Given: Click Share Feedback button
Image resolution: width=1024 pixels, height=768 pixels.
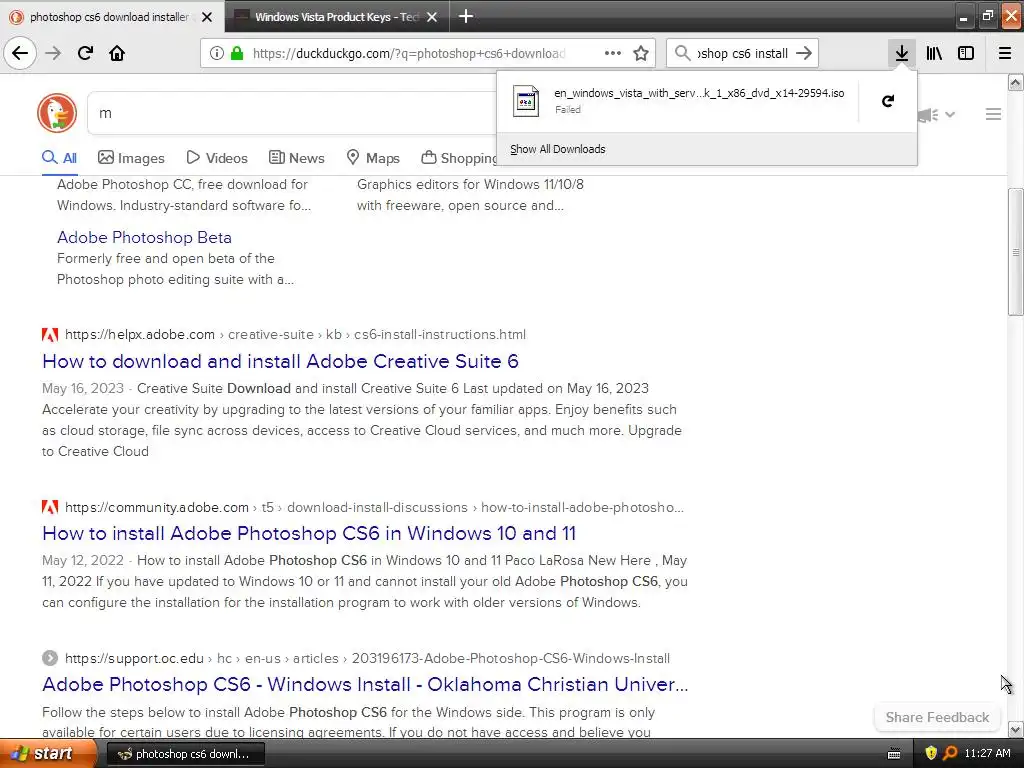Looking at the screenshot, I should click(x=937, y=717).
